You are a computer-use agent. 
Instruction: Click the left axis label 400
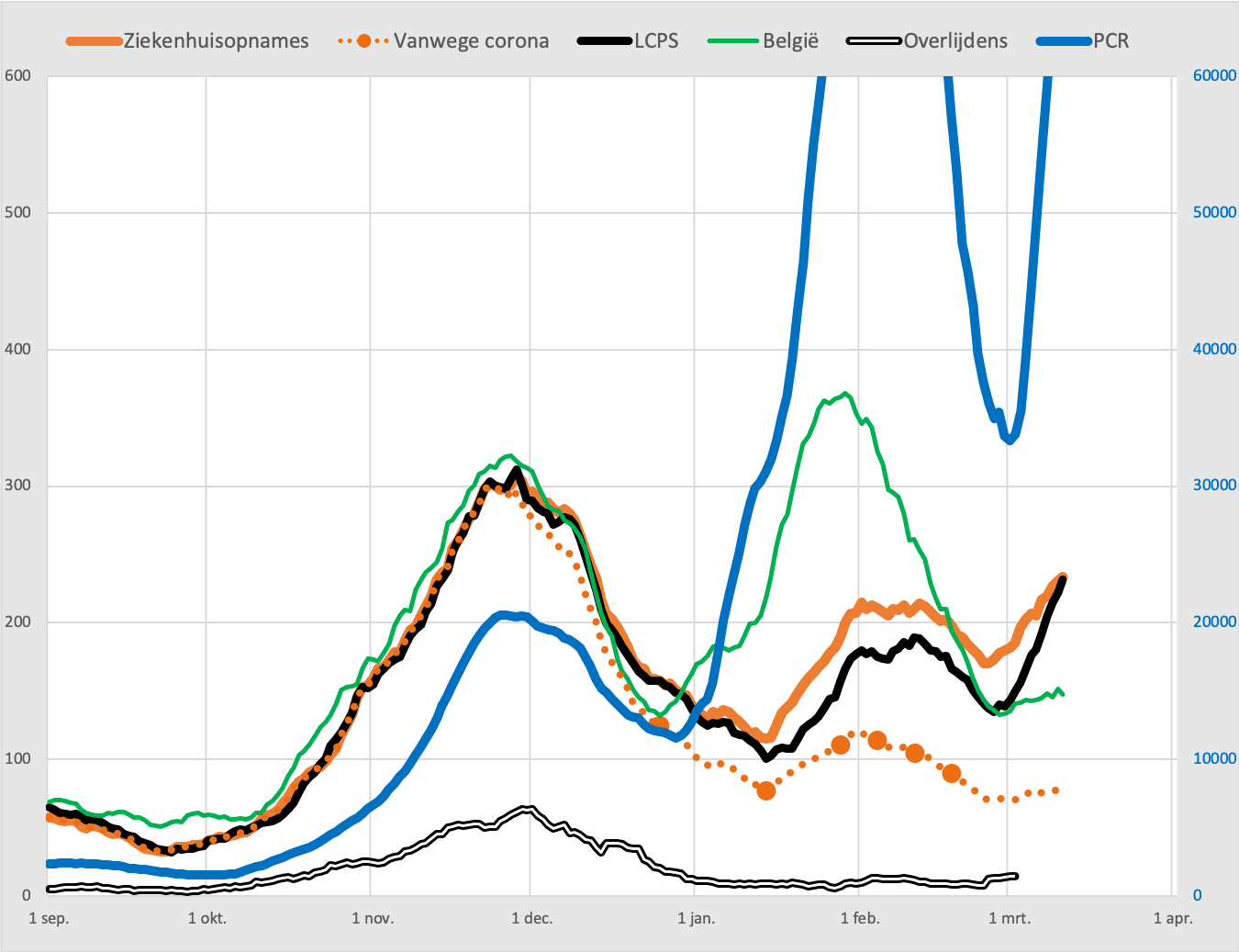tap(18, 349)
